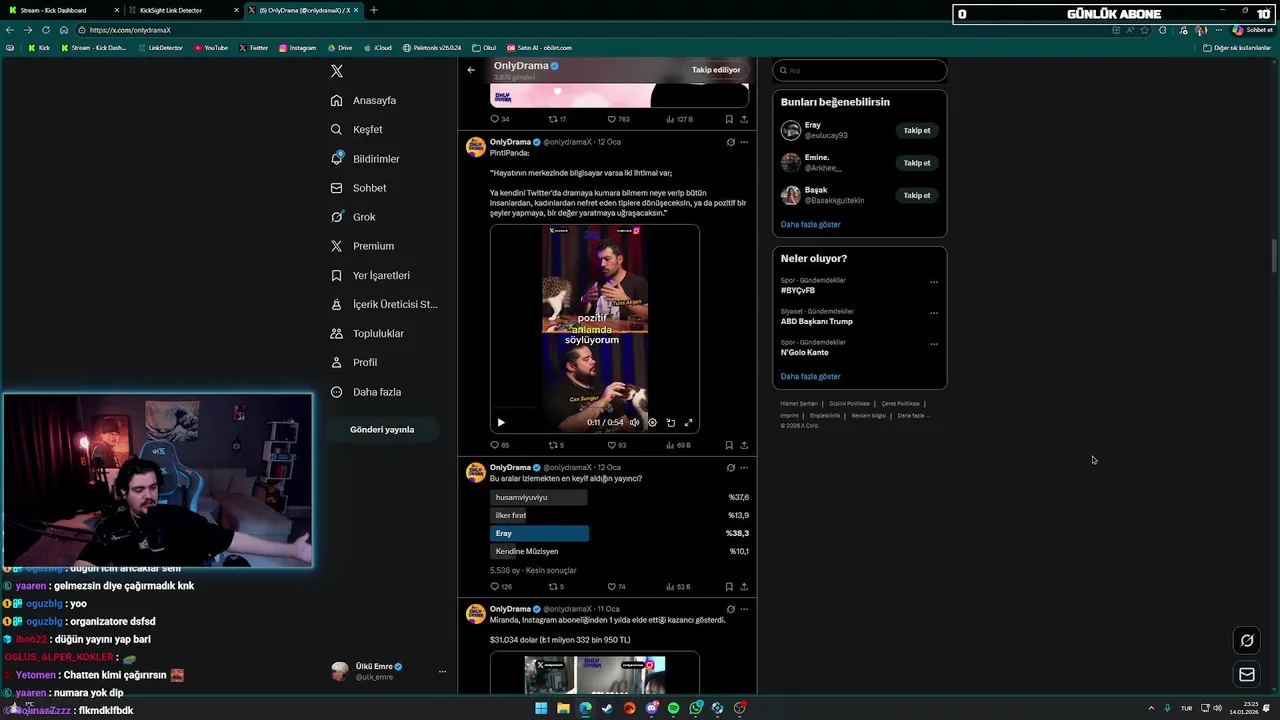Screen dimensions: 1280x720
Task: Show more trends under Neler oluyor
Action: click(811, 377)
